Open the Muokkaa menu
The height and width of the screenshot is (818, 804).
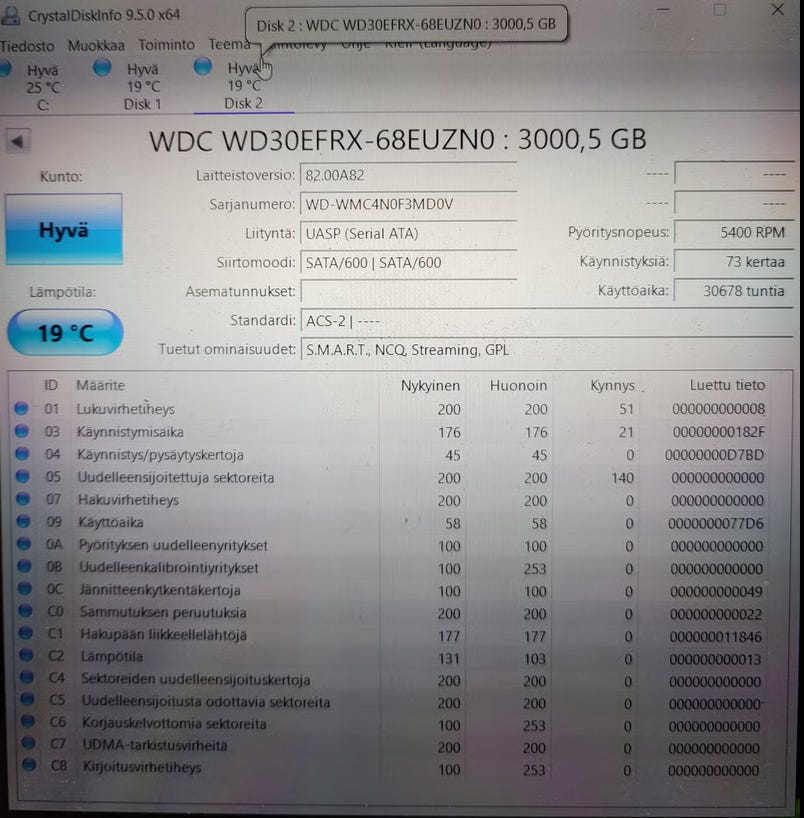pos(97,46)
